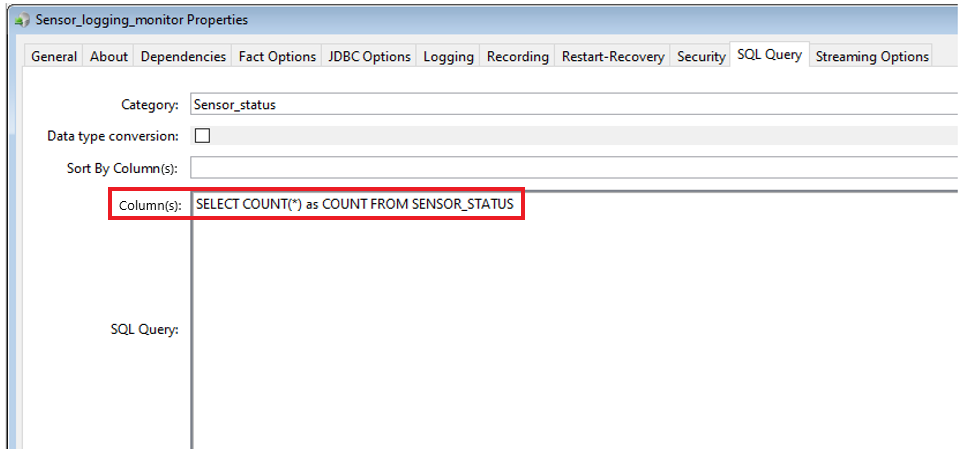Open the Streaming Options tab

(x=872, y=57)
